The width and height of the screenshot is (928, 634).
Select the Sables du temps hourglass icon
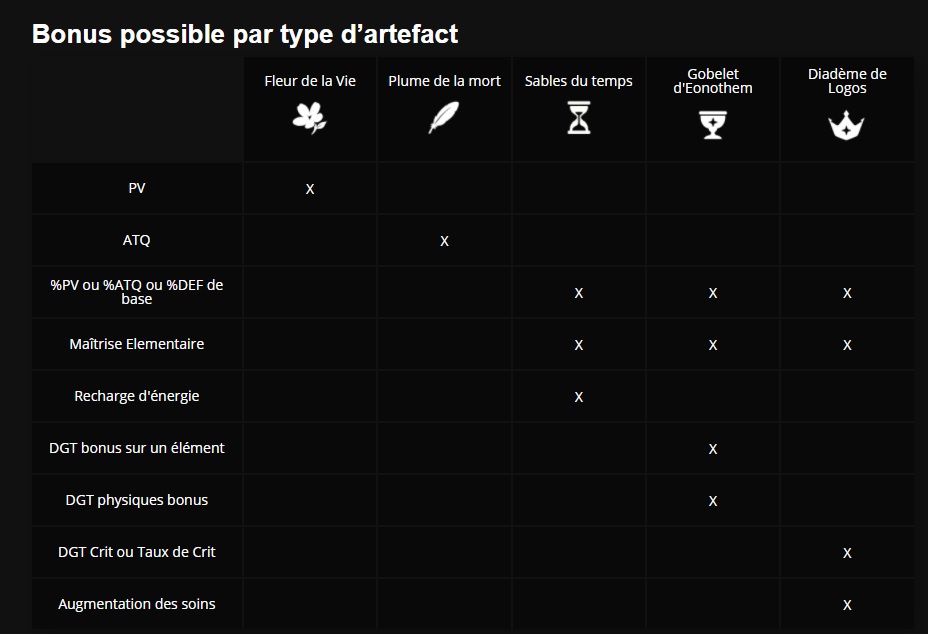tap(578, 117)
